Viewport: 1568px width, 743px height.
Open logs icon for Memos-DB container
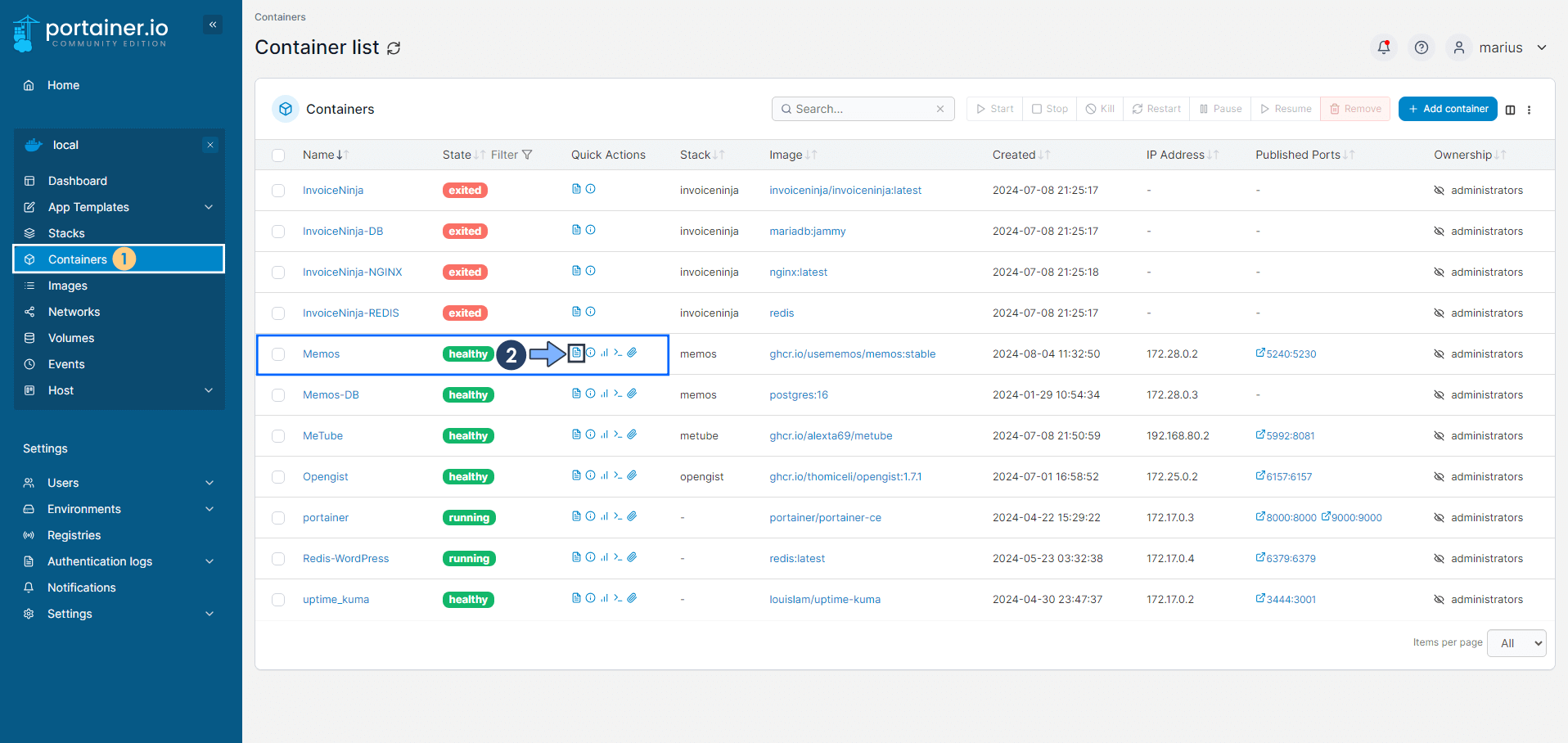[576, 394]
